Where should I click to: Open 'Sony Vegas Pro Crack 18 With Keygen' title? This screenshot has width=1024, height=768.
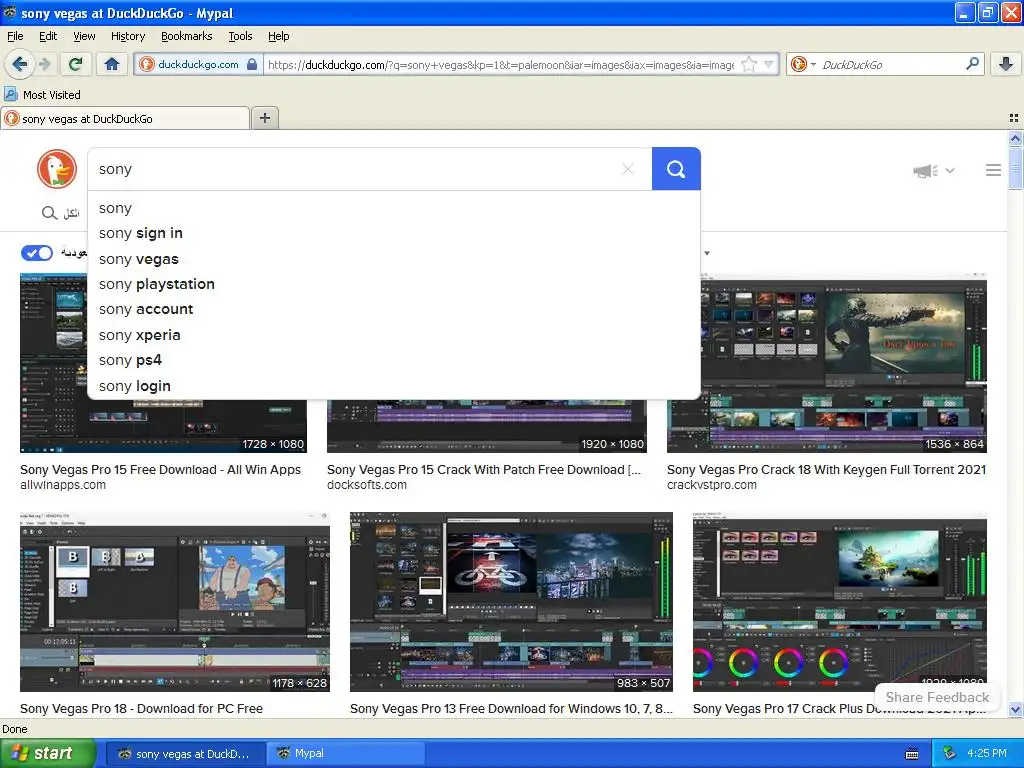826,470
